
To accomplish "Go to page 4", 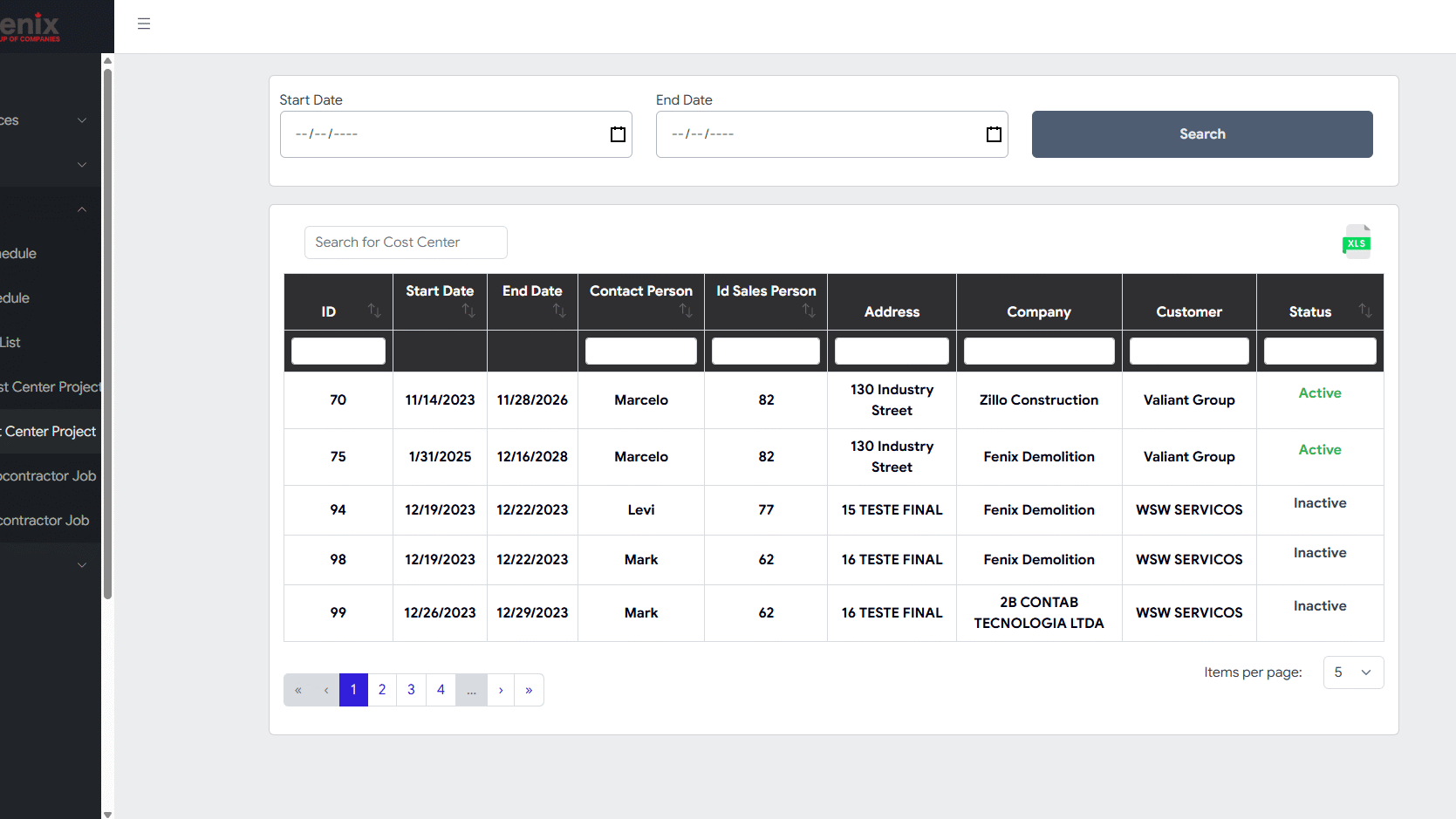I will point(441,690).
